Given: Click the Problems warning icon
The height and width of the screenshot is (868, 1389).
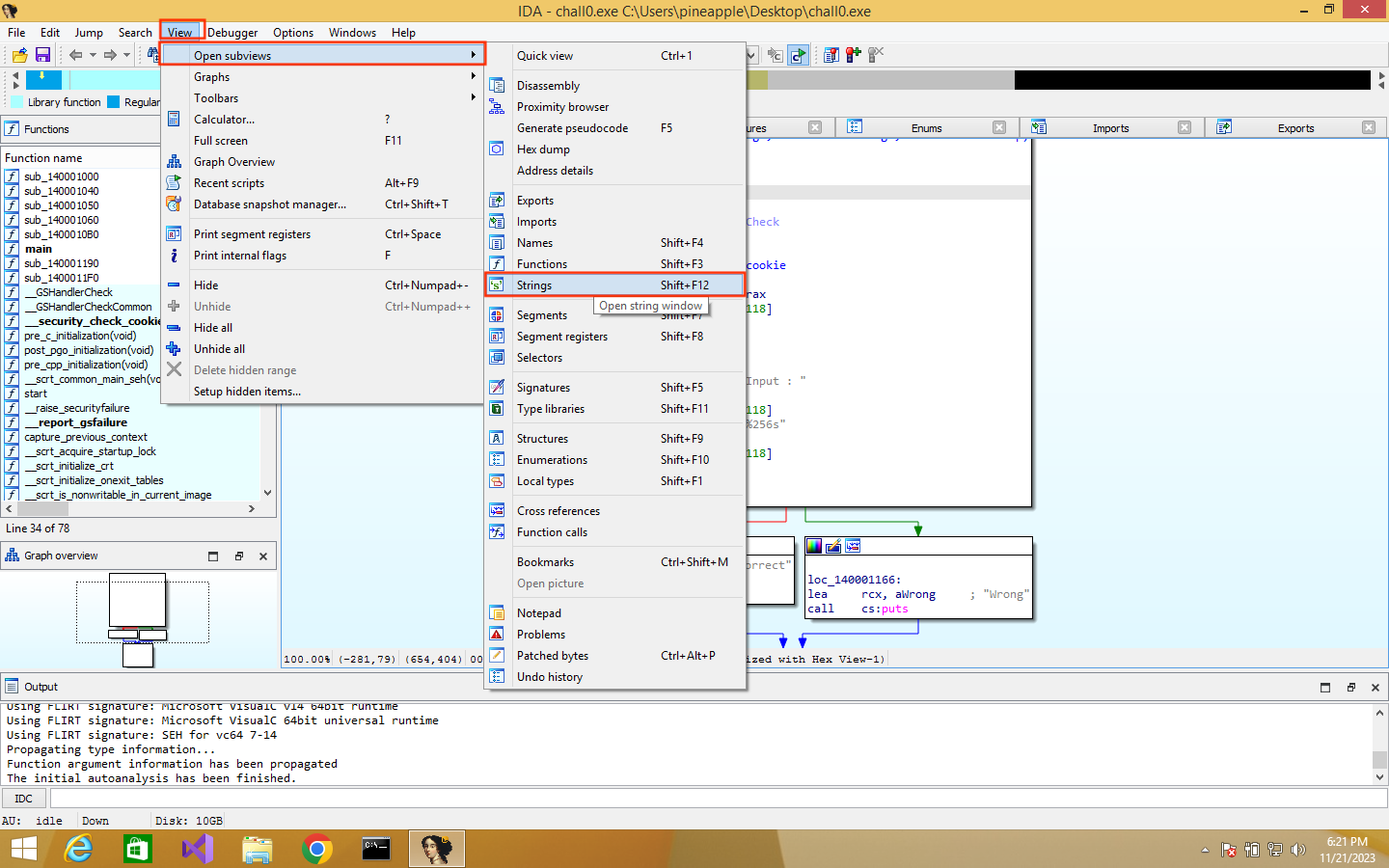Looking at the screenshot, I should (497, 634).
